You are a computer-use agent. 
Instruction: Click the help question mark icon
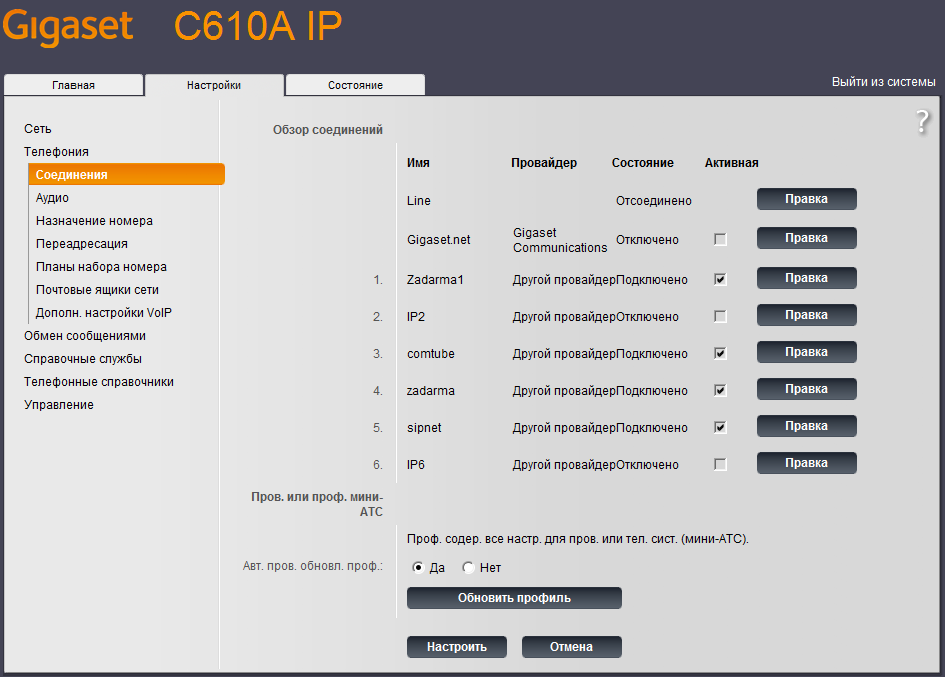click(921, 122)
